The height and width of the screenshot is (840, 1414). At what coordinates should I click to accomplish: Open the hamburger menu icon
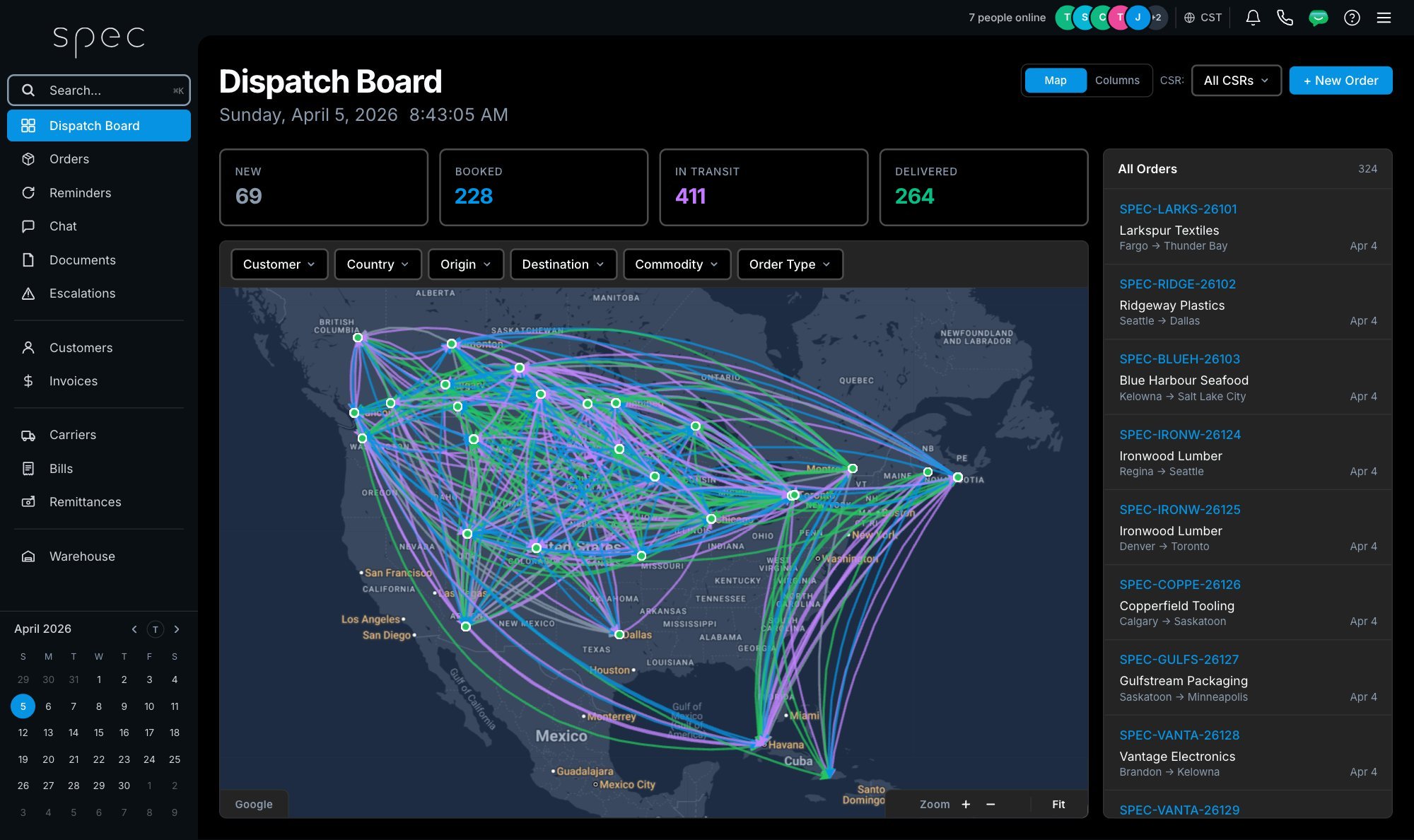[1384, 18]
